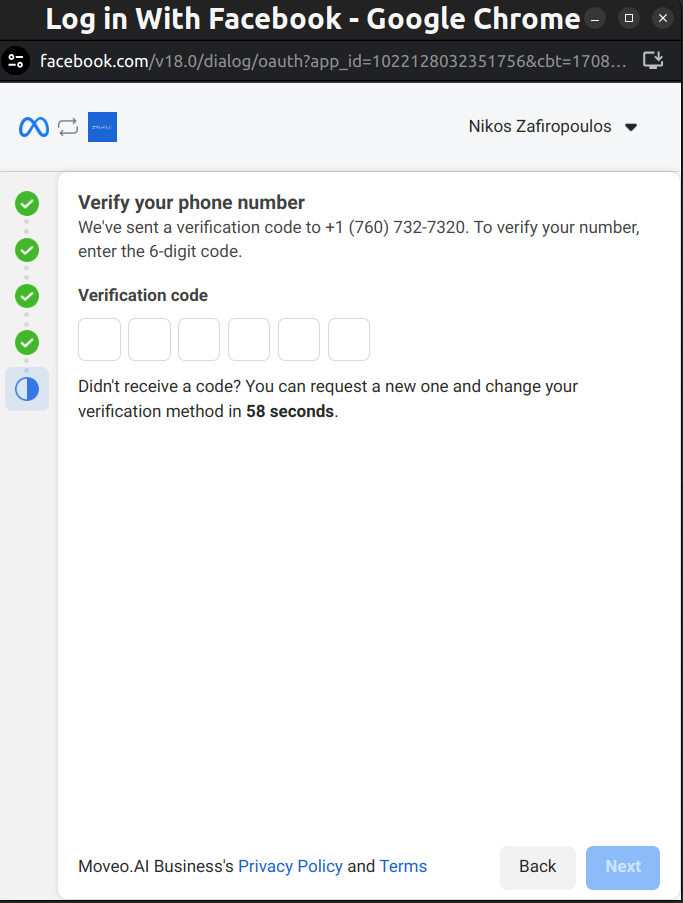This screenshot has height=903, width=683.
Task: Click the sync arrows icon between logos
Action: pyautogui.click(x=68, y=127)
